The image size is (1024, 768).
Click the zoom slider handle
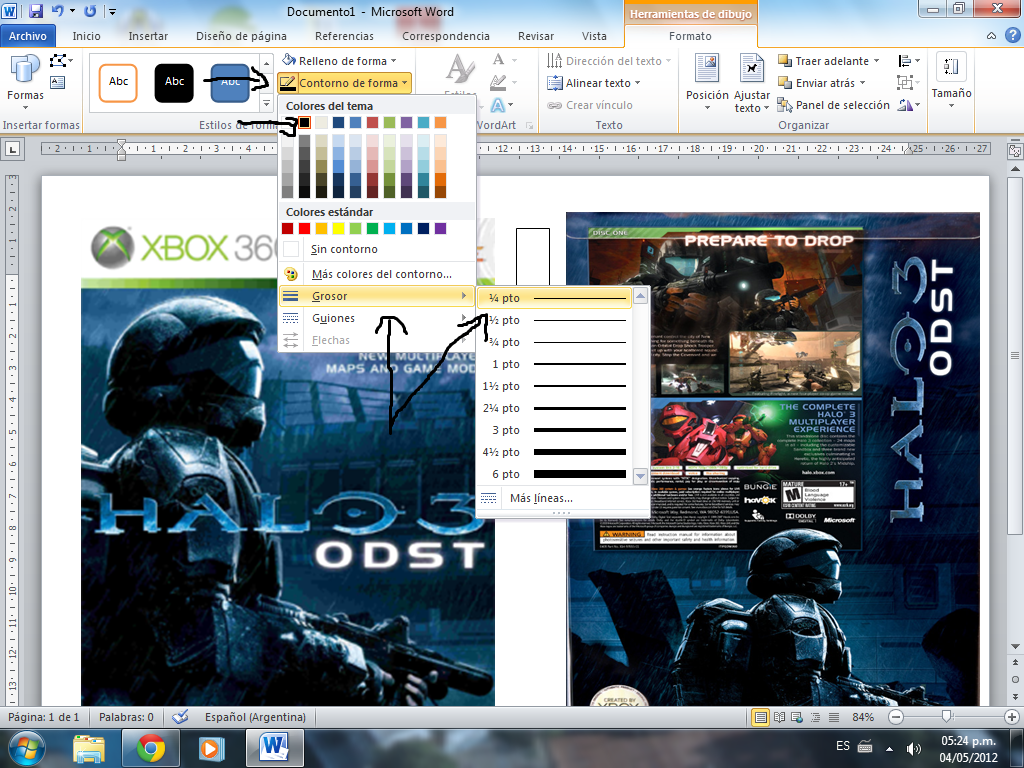[x=946, y=717]
